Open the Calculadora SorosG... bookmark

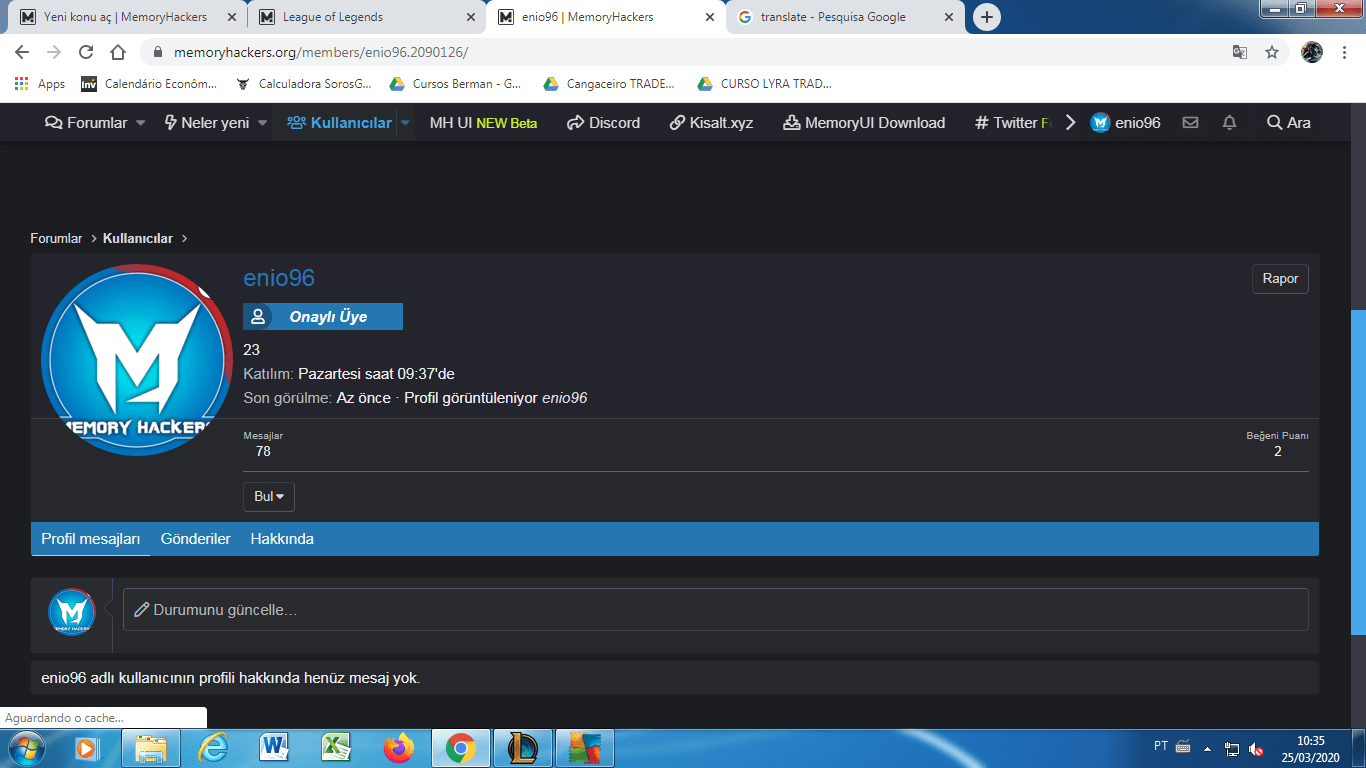point(304,84)
